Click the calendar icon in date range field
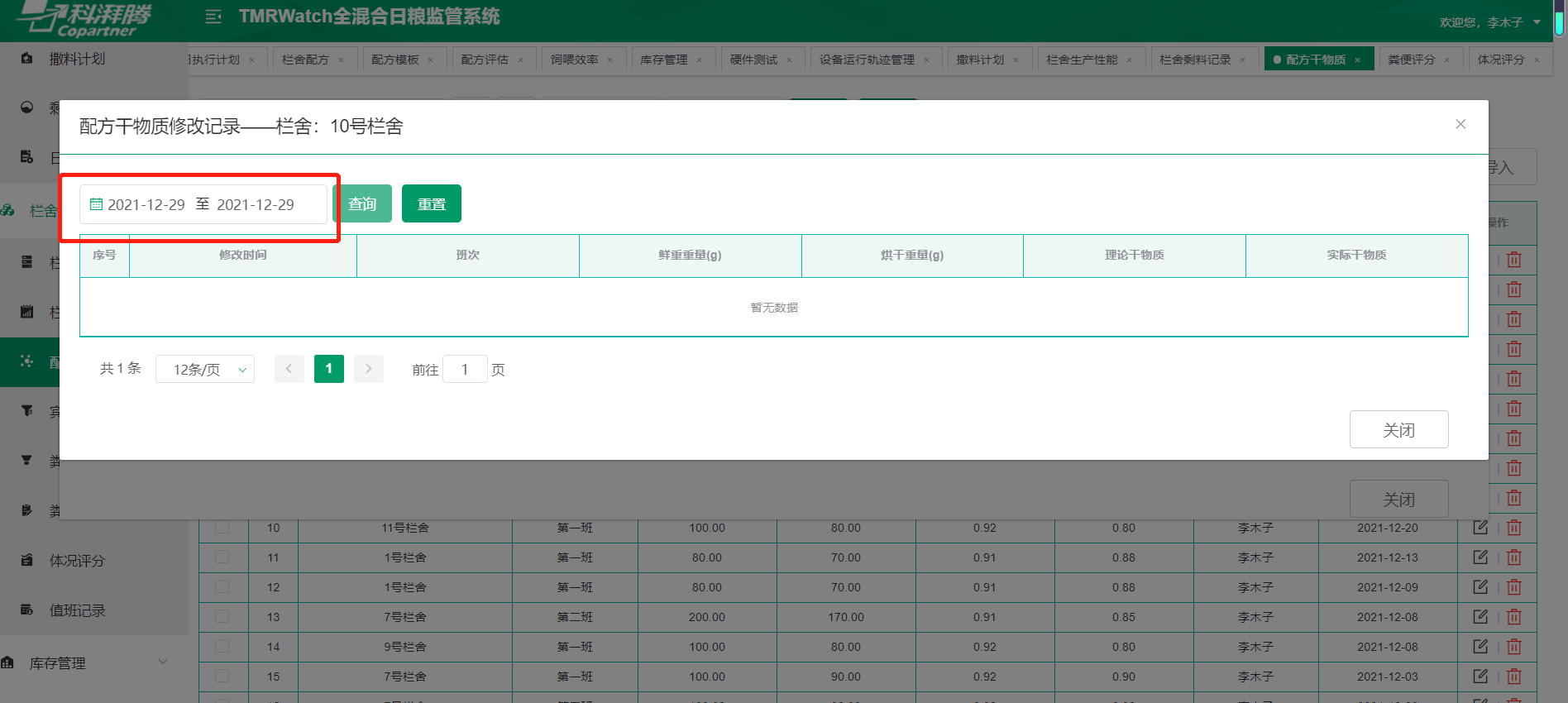Image resolution: width=1568 pixels, height=703 pixels. tap(96, 204)
